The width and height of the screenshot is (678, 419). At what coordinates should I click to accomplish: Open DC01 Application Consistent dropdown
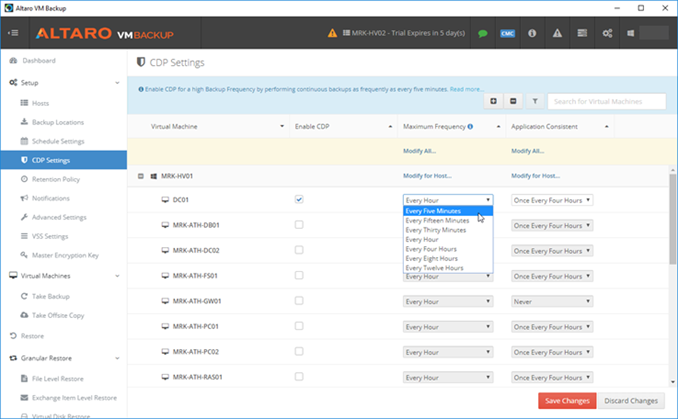(x=552, y=200)
